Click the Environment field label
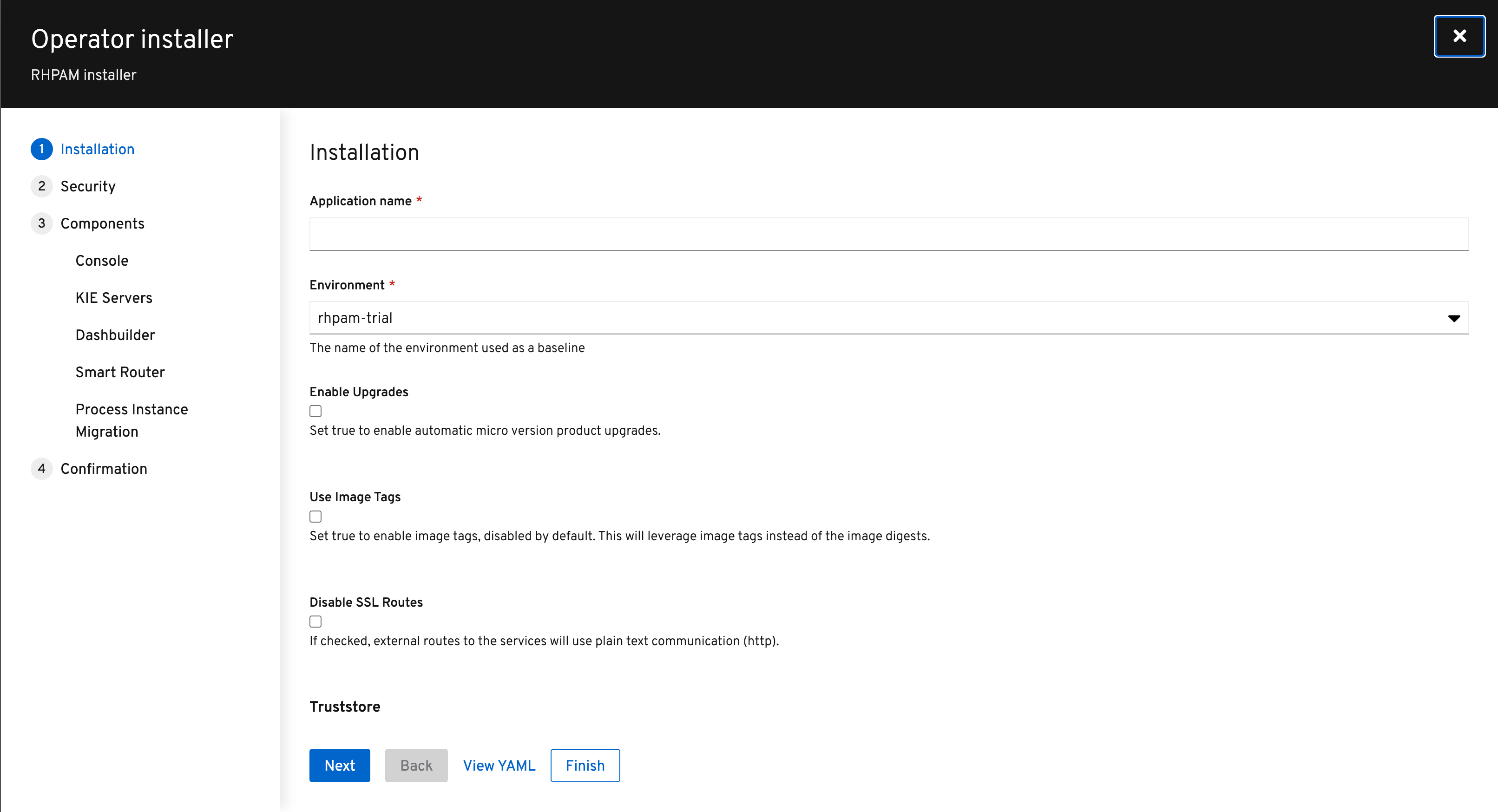Image resolution: width=1498 pixels, height=812 pixels. pos(347,285)
